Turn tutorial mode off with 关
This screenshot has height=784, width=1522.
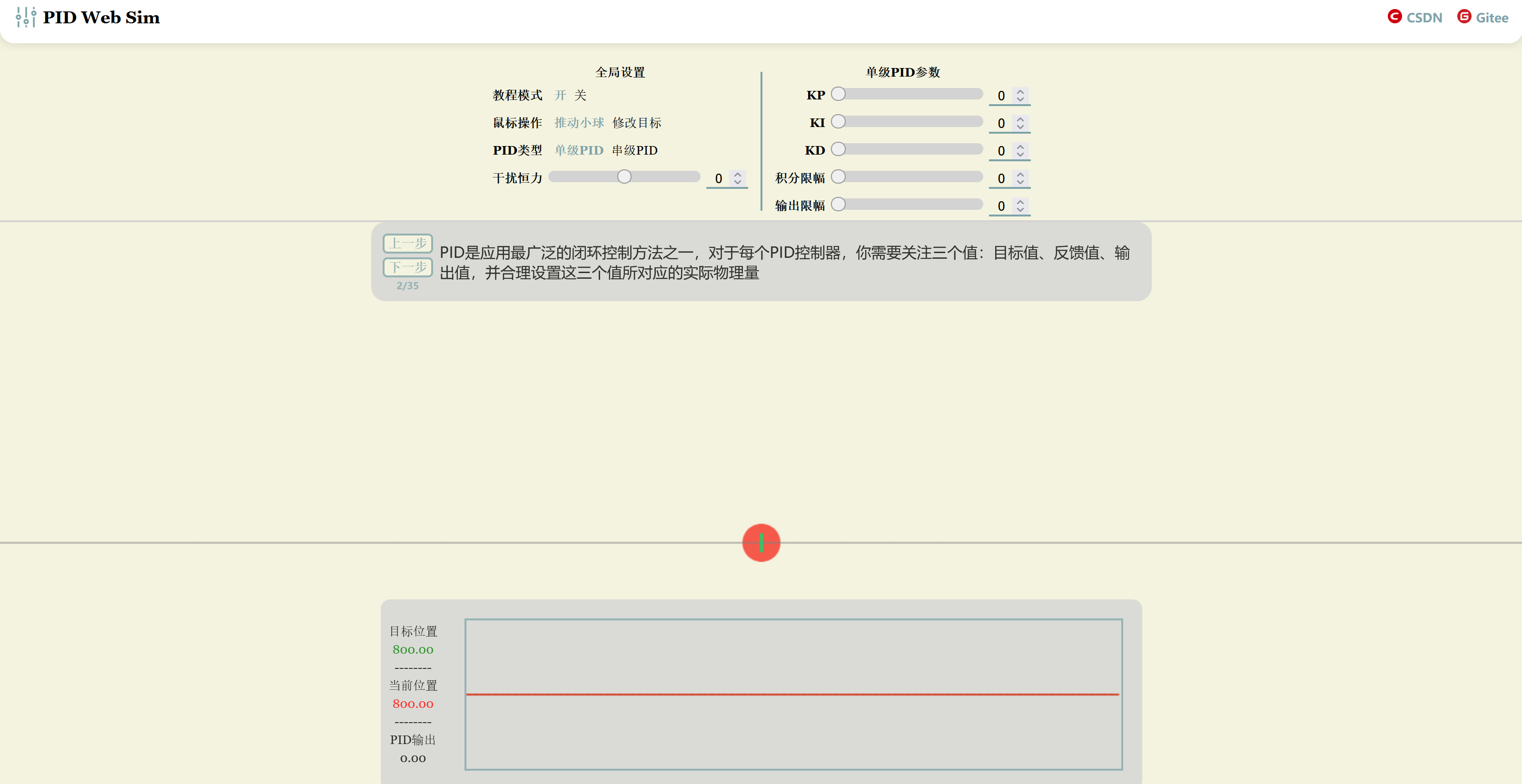pos(580,95)
